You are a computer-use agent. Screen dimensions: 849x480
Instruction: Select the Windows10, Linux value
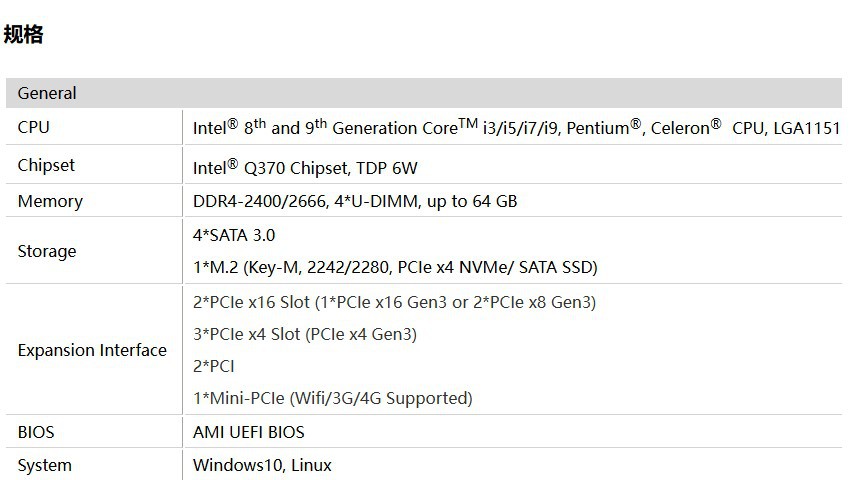click(262, 465)
